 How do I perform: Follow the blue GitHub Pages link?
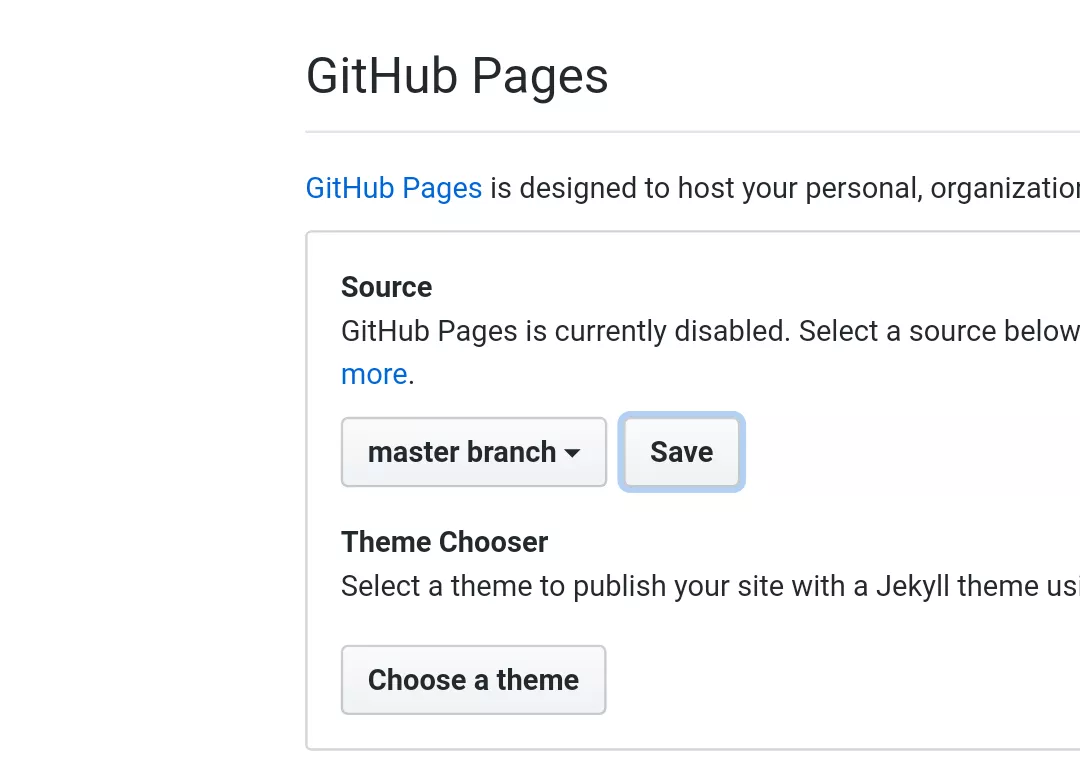[394, 188]
